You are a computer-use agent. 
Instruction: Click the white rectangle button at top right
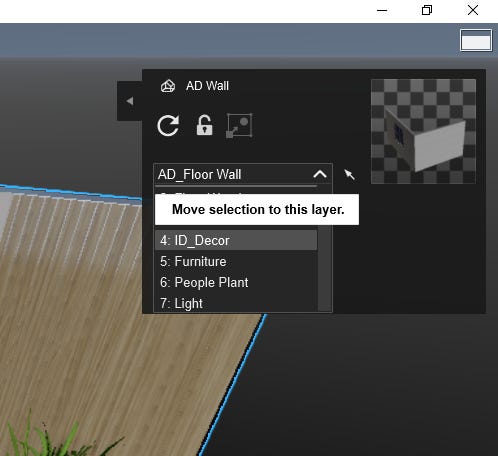coord(476,40)
